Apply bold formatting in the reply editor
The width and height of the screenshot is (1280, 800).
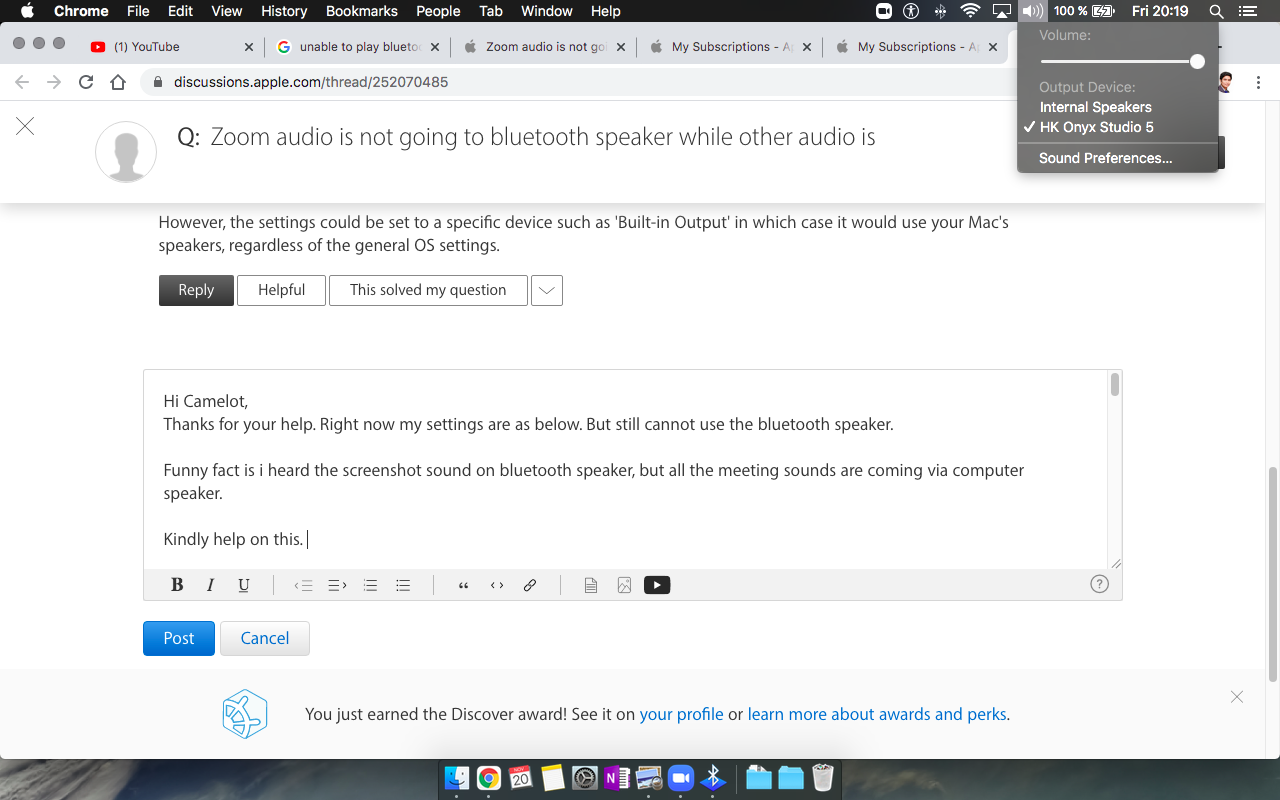pos(177,585)
